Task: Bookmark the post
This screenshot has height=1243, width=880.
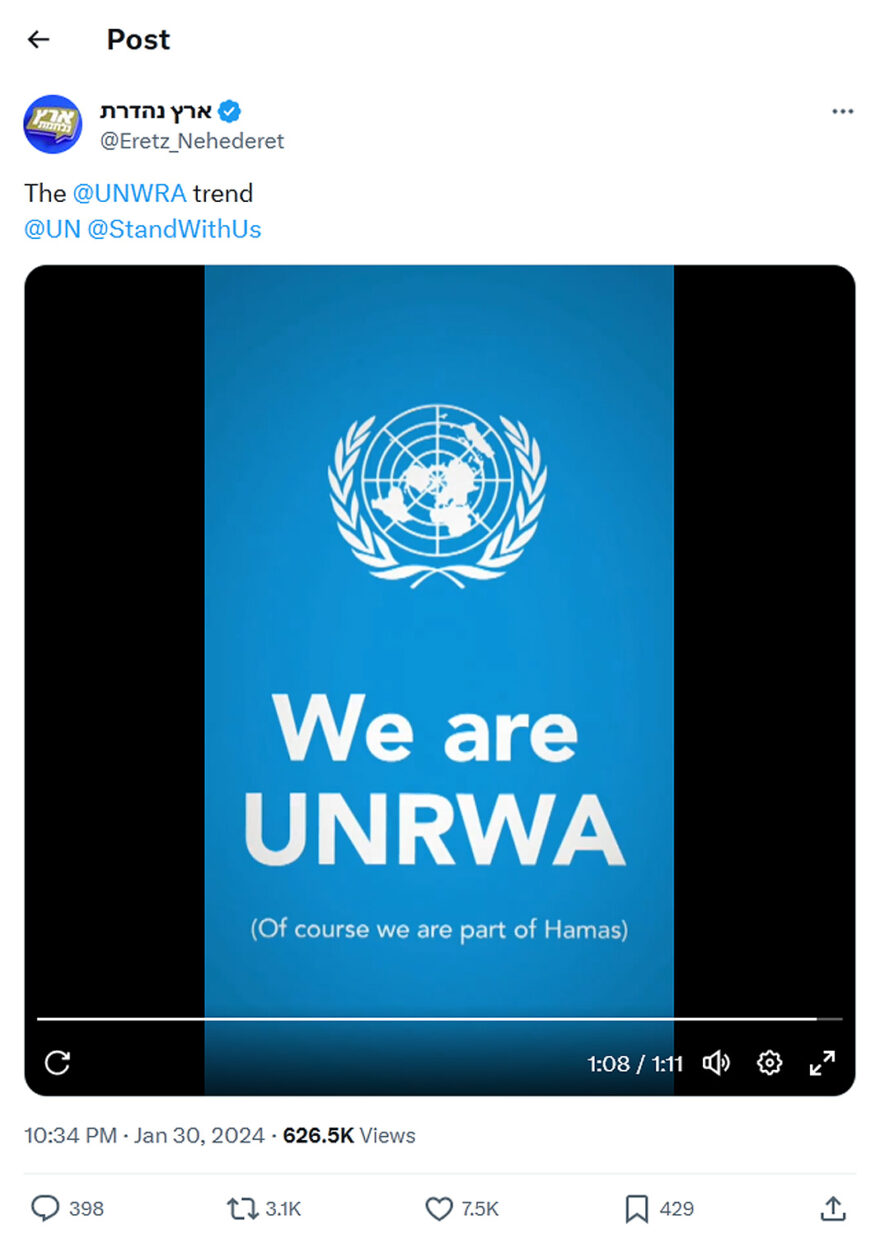Action: 636,1209
